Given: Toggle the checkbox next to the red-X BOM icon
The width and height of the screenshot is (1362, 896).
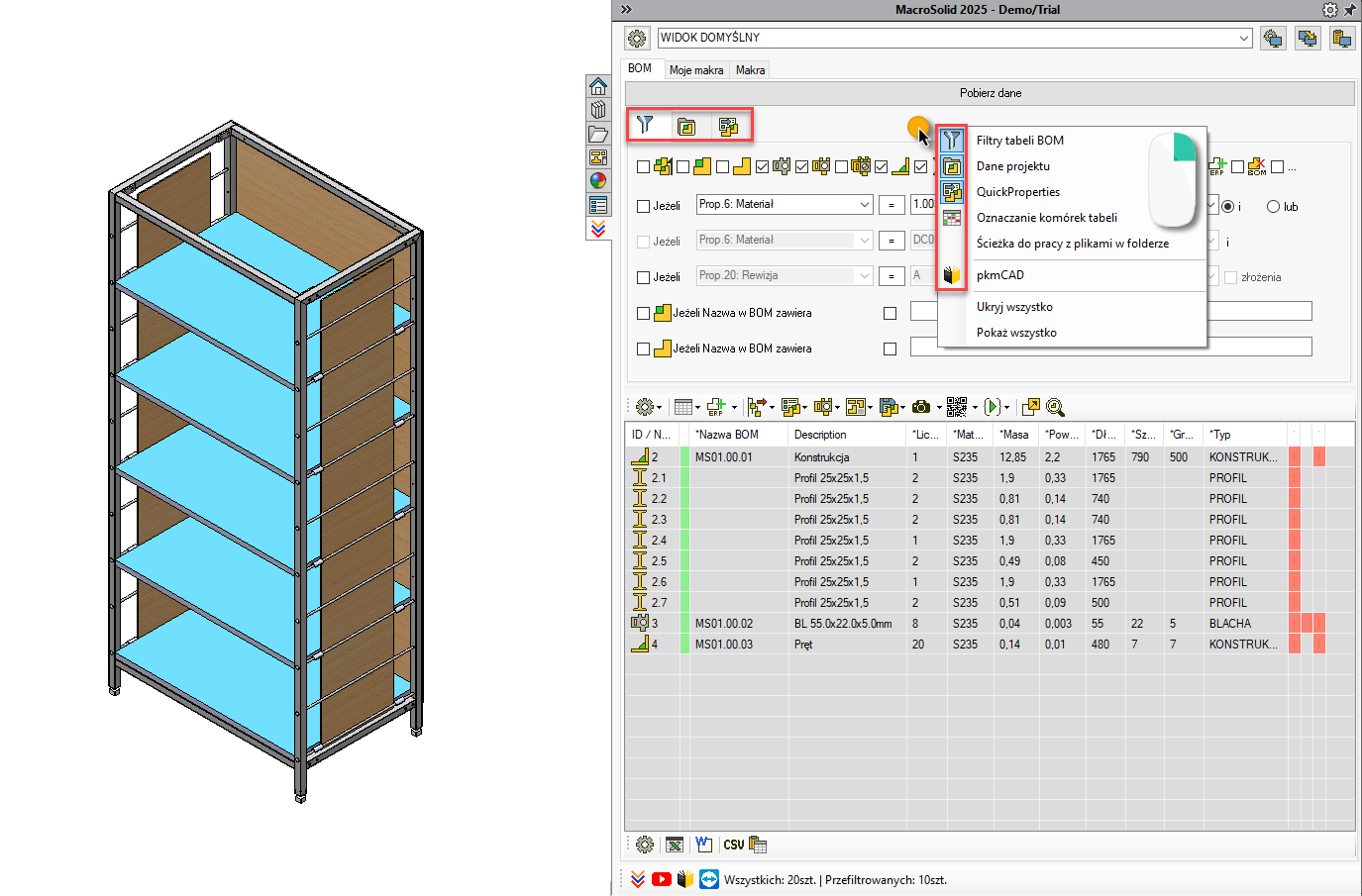Looking at the screenshot, I should click(1238, 167).
